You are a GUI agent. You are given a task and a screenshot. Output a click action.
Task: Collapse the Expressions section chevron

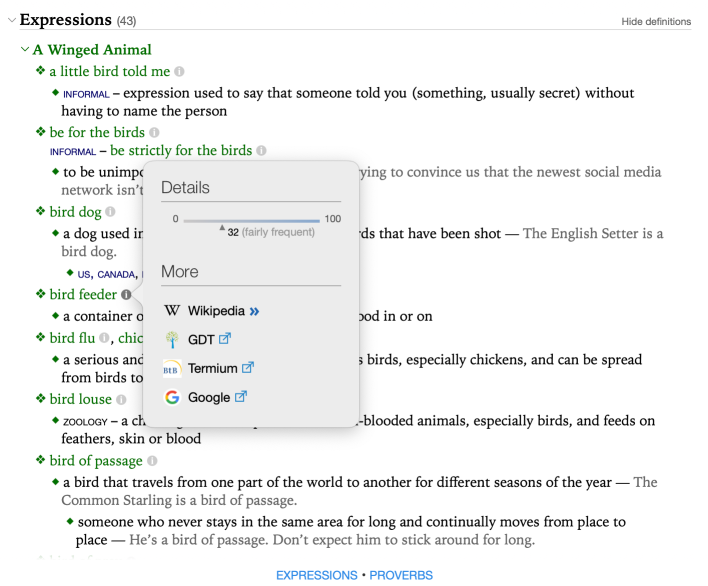click(11, 20)
